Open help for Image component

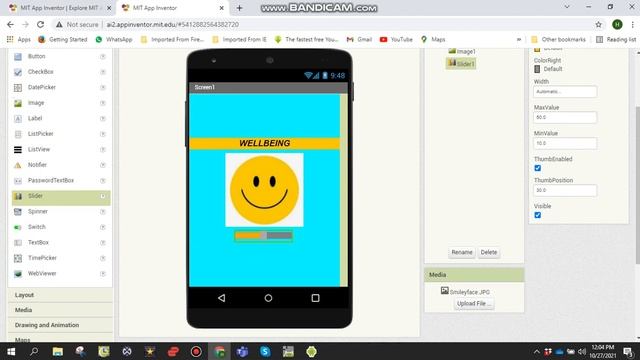[x=103, y=103]
